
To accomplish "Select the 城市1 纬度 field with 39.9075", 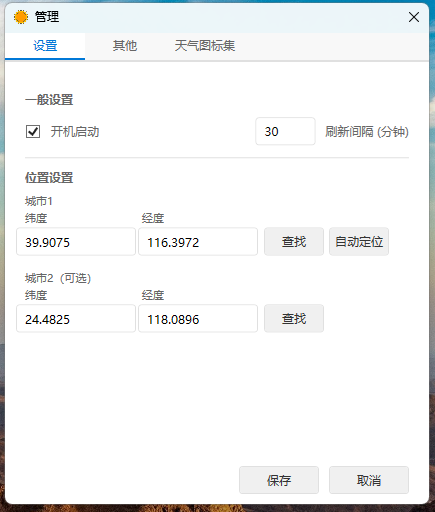I will click(76, 242).
